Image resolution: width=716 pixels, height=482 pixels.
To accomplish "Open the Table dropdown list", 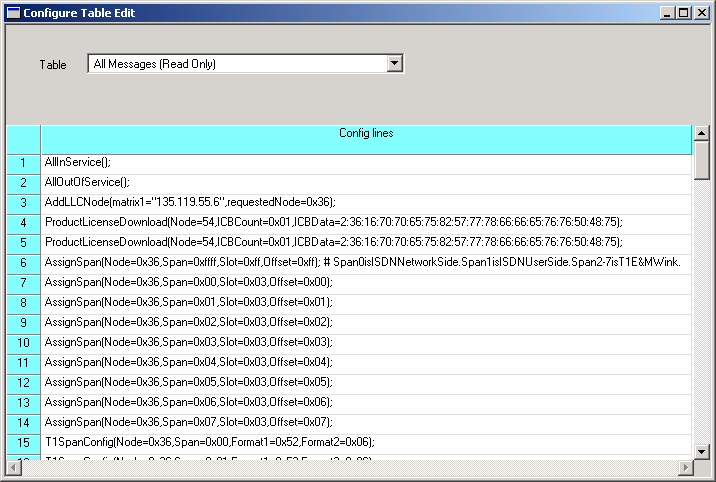I will (x=394, y=64).
